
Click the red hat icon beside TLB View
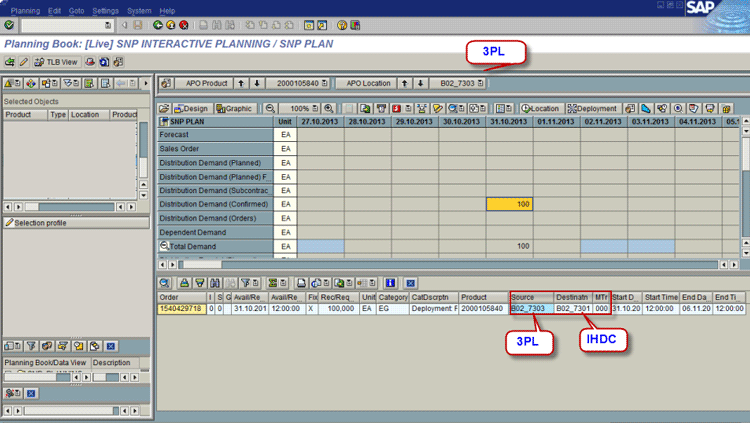(90, 62)
